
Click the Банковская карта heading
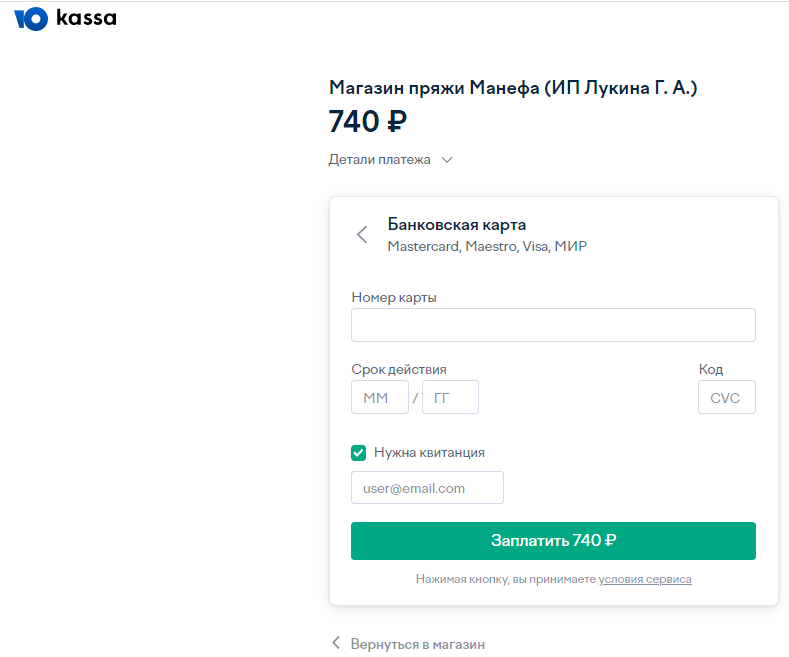tap(457, 224)
